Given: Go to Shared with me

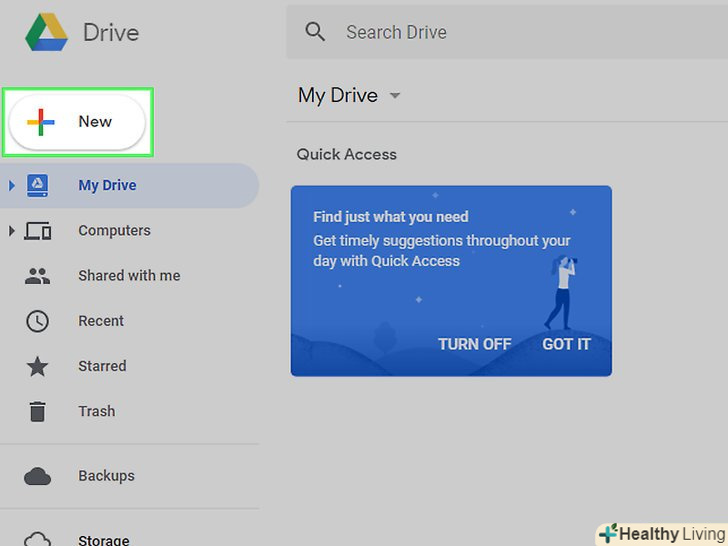Looking at the screenshot, I should [129, 276].
